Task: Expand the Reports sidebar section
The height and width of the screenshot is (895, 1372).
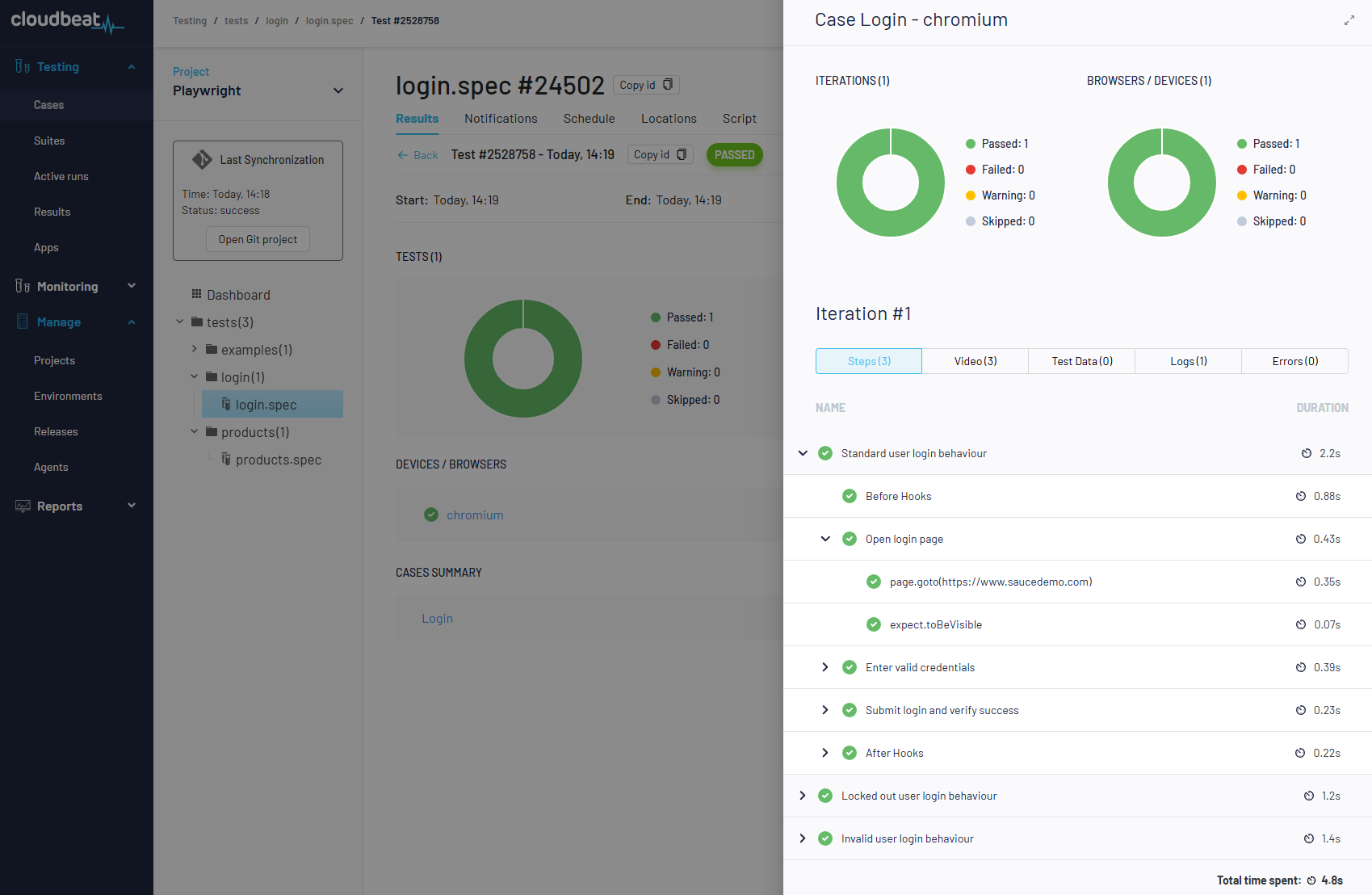Action: click(132, 506)
